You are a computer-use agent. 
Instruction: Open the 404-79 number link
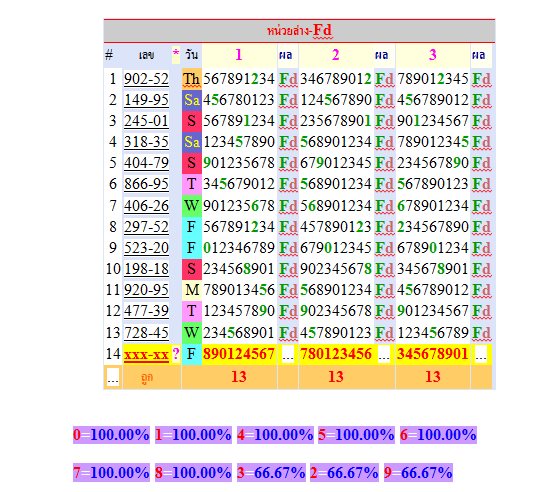point(146,163)
